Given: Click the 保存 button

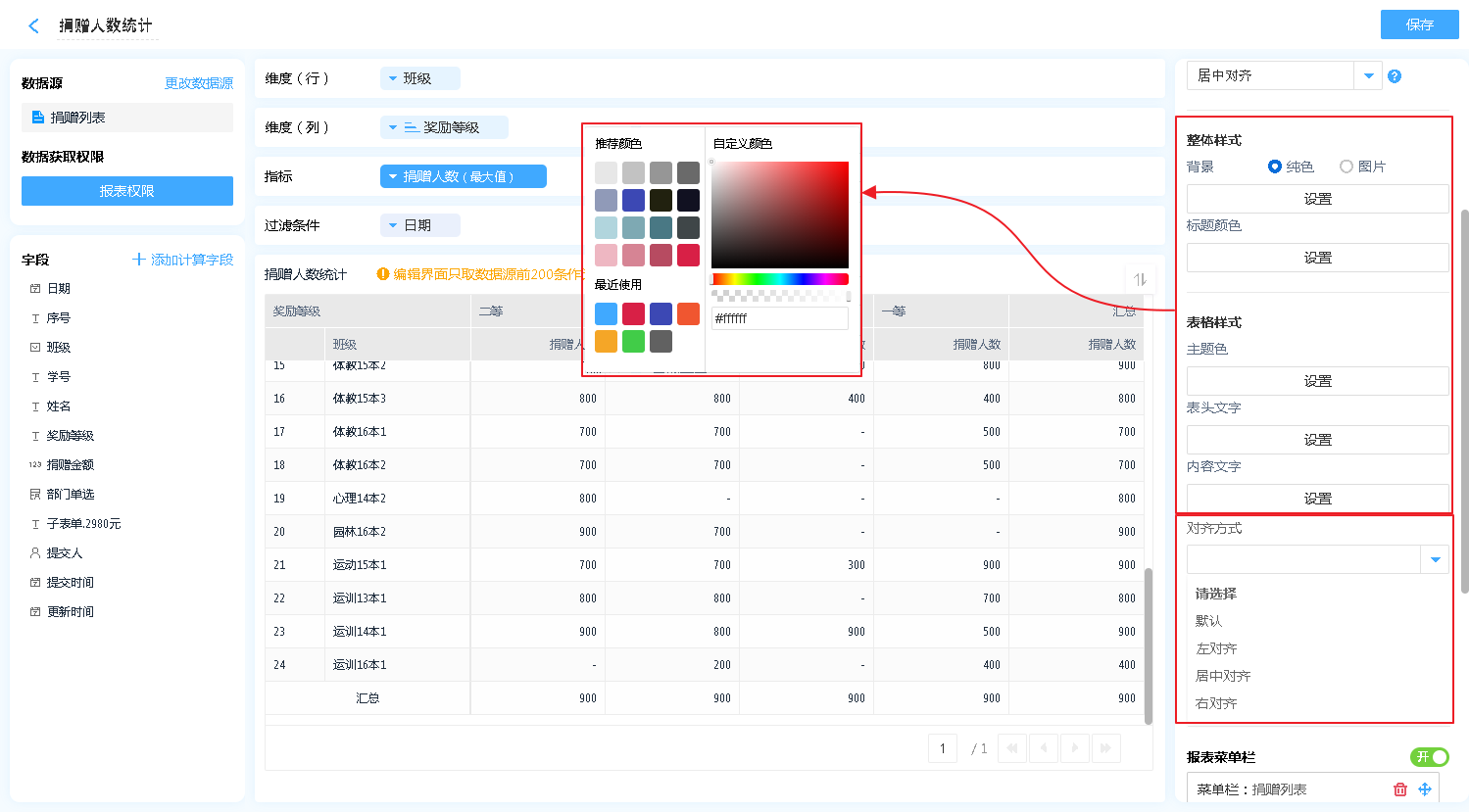Looking at the screenshot, I should tap(1419, 24).
